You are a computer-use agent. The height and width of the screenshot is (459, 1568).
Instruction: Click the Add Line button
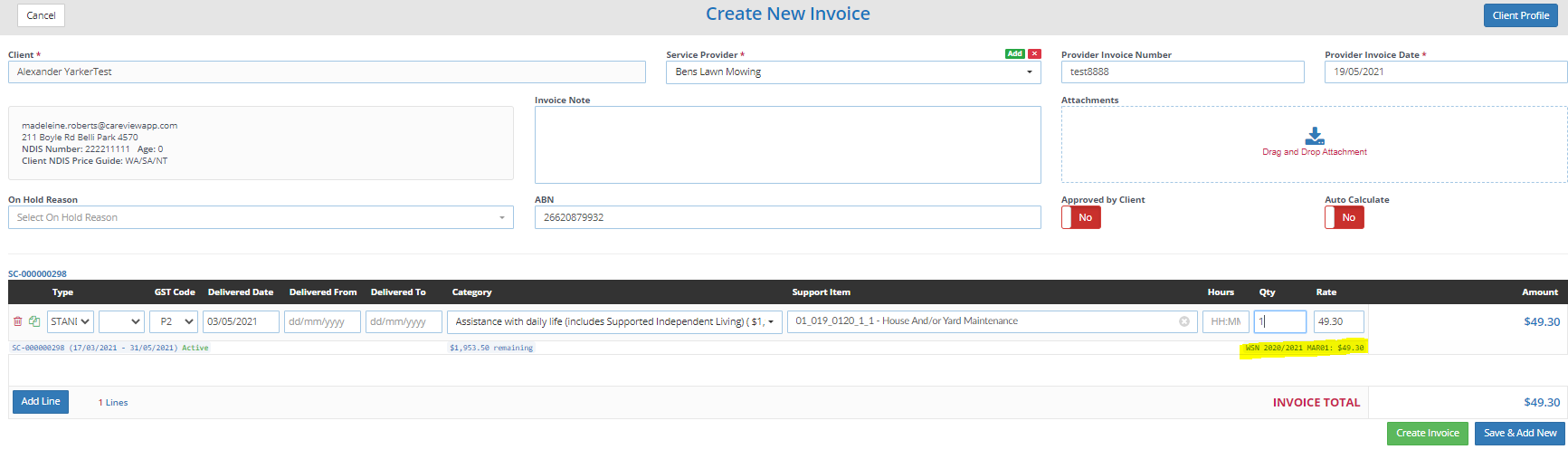point(41,401)
